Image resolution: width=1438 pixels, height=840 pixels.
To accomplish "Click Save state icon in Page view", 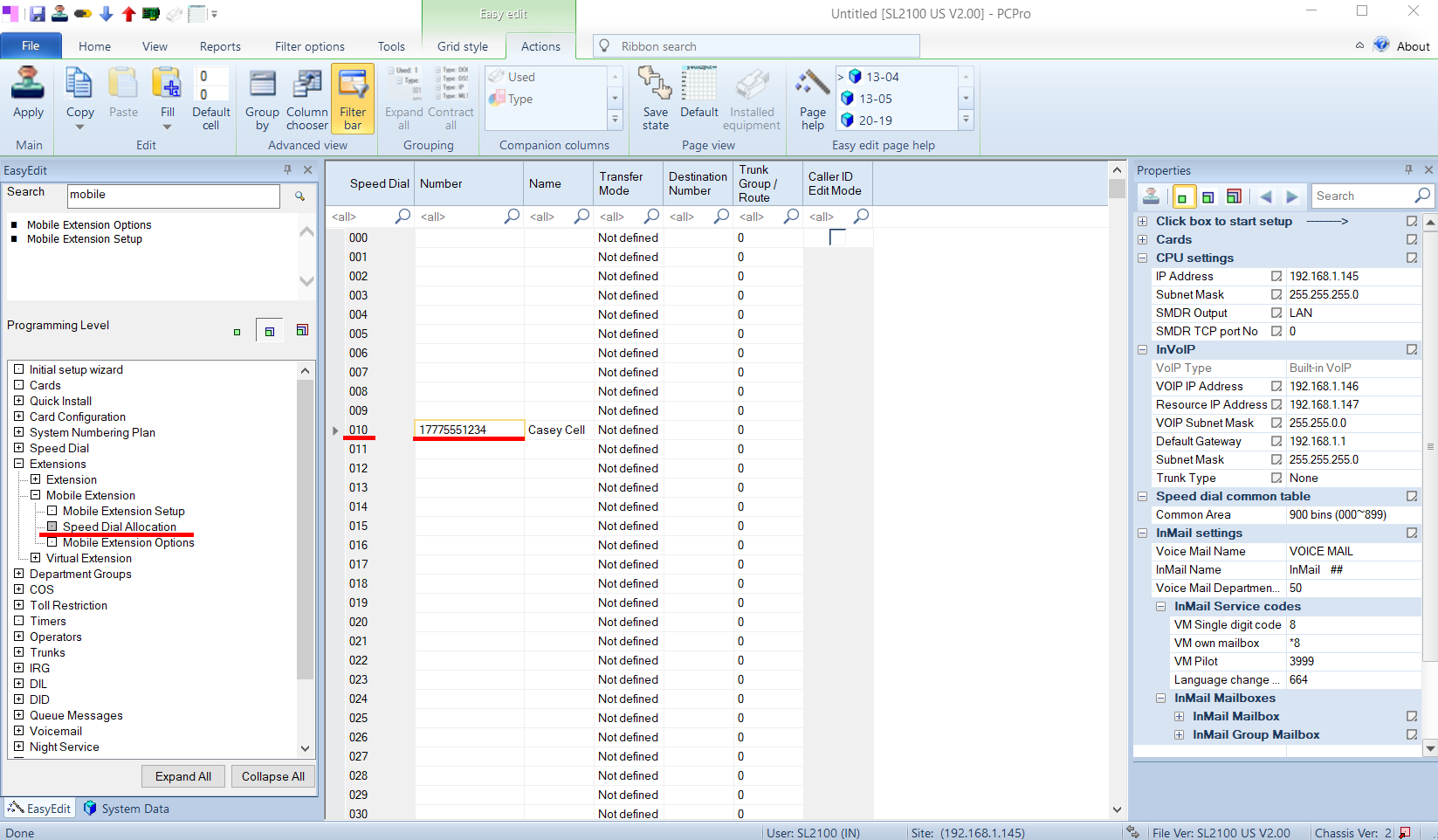I will [x=655, y=85].
